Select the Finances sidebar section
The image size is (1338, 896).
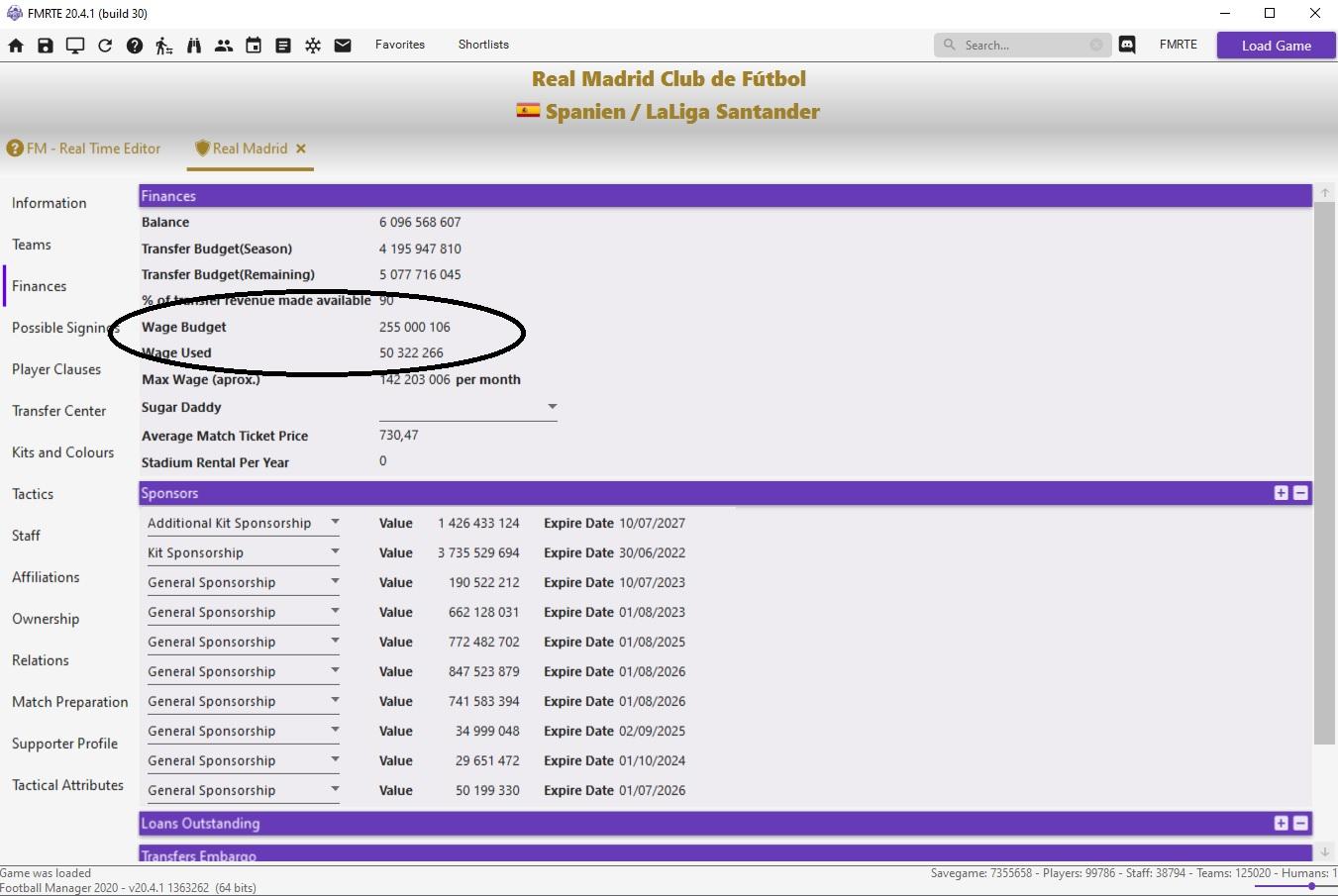(x=40, y=286)
